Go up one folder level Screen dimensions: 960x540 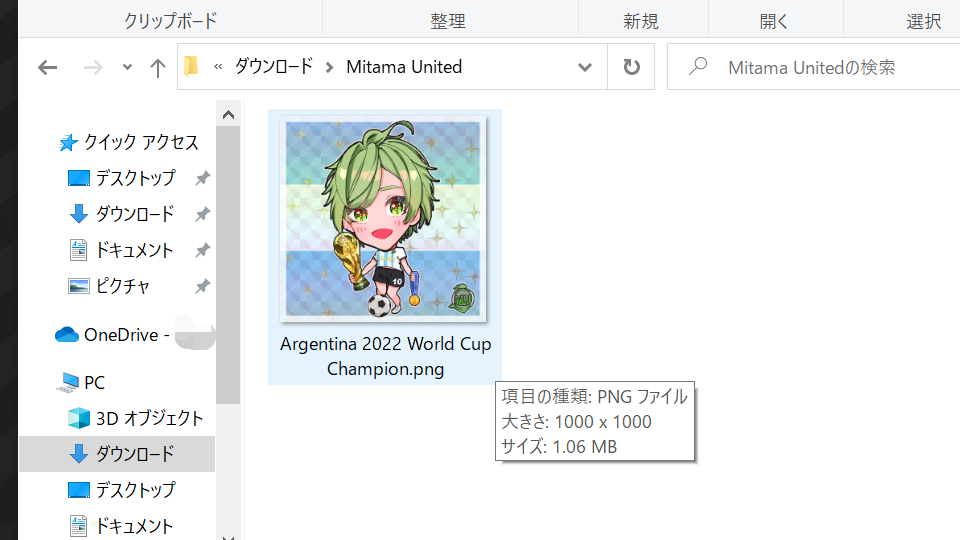tap(157, 67)
